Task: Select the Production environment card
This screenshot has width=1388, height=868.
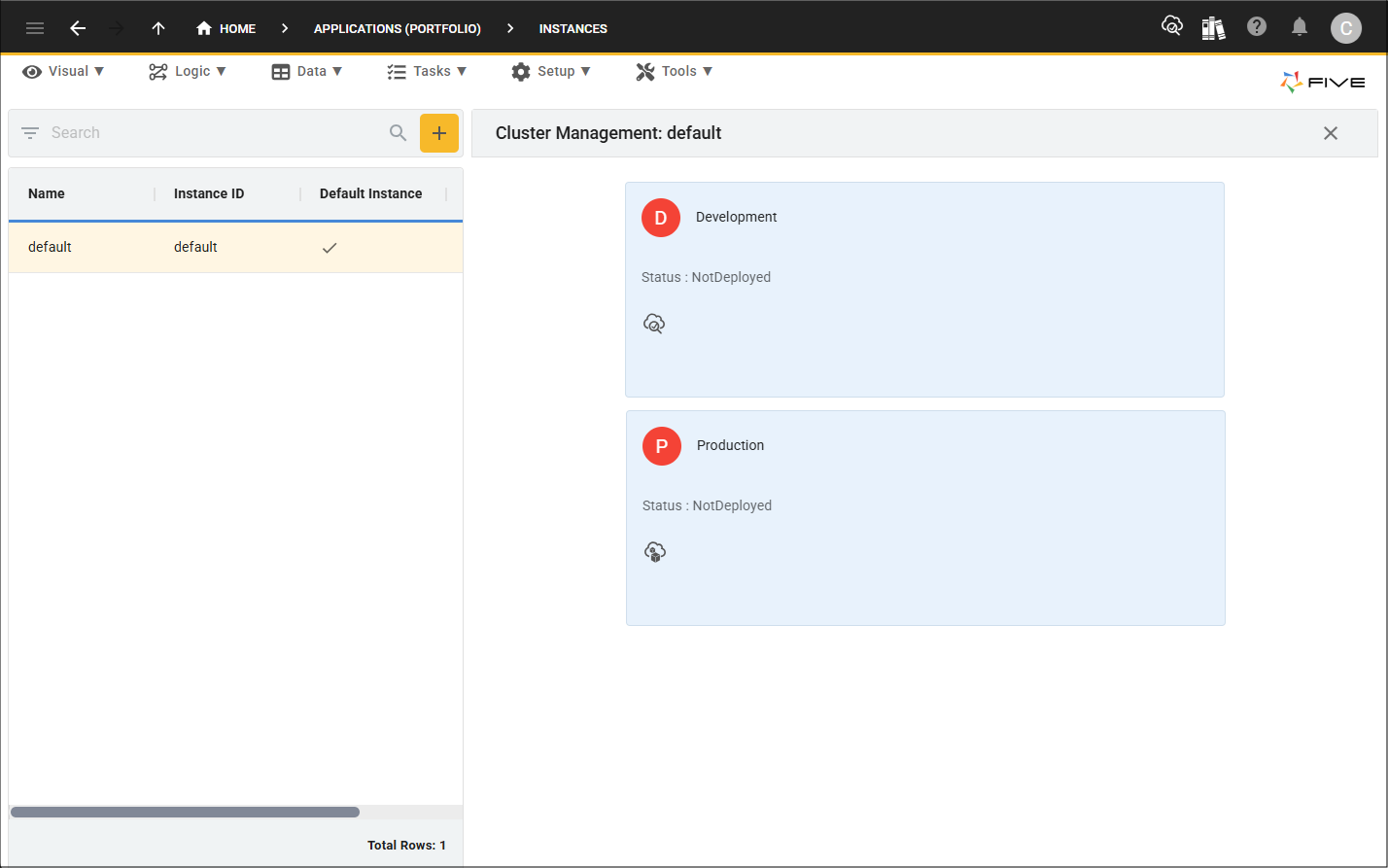Action: click(924, 517)
